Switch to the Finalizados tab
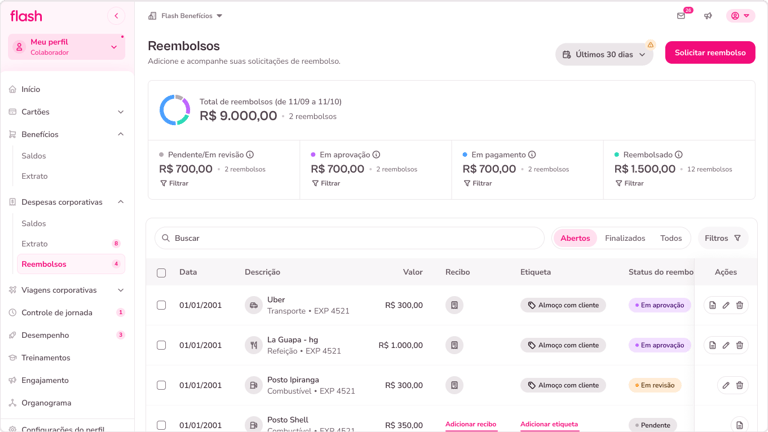 pos(625,238)
